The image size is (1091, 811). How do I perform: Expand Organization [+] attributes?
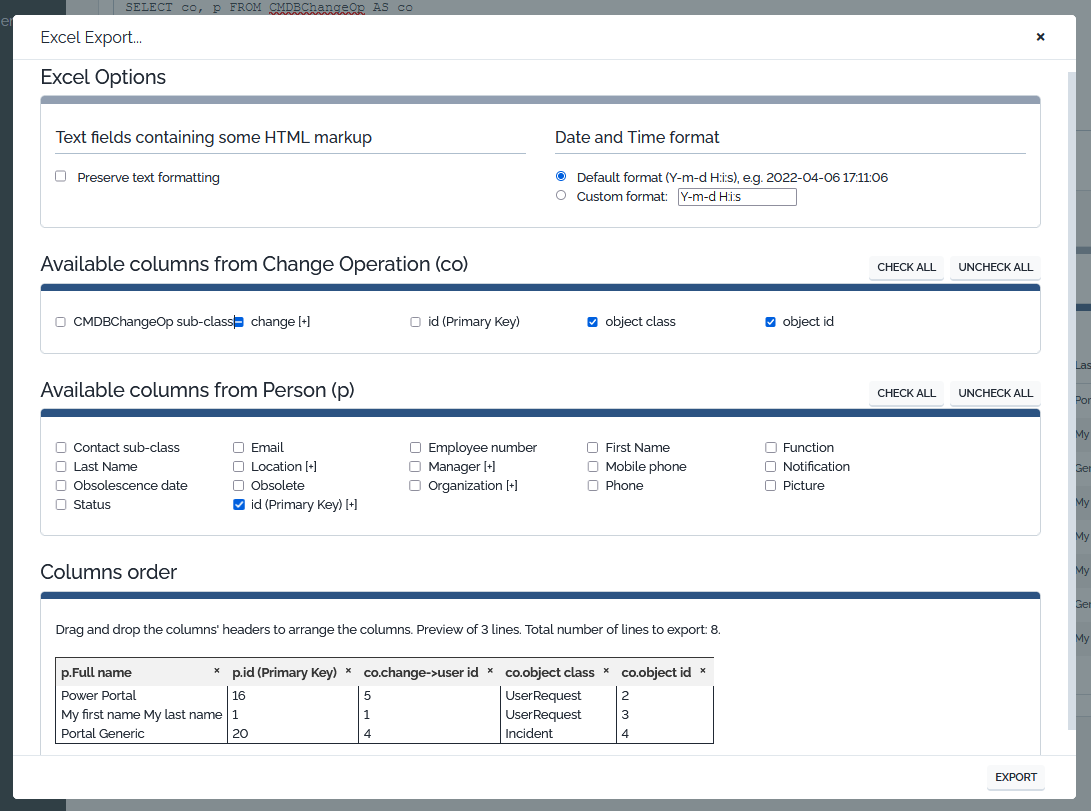[511, 486]
